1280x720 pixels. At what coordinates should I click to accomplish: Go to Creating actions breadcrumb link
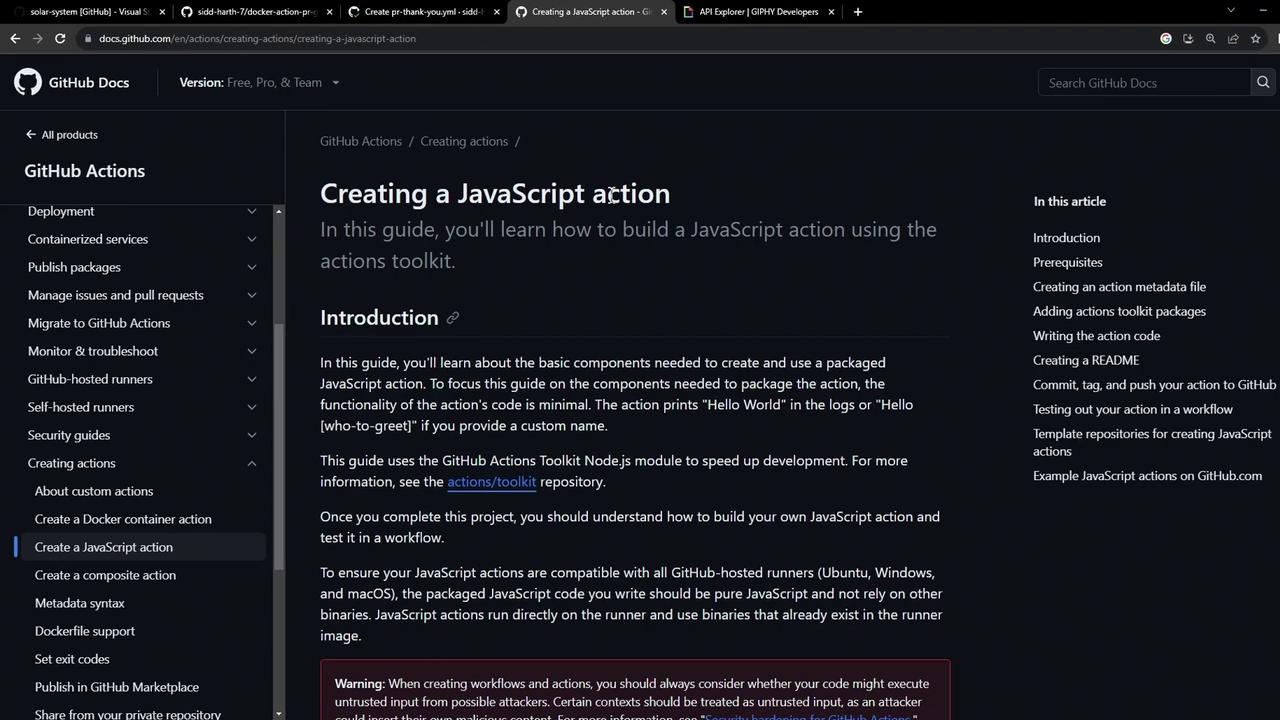pyautogui.click(x=464, y=141)
